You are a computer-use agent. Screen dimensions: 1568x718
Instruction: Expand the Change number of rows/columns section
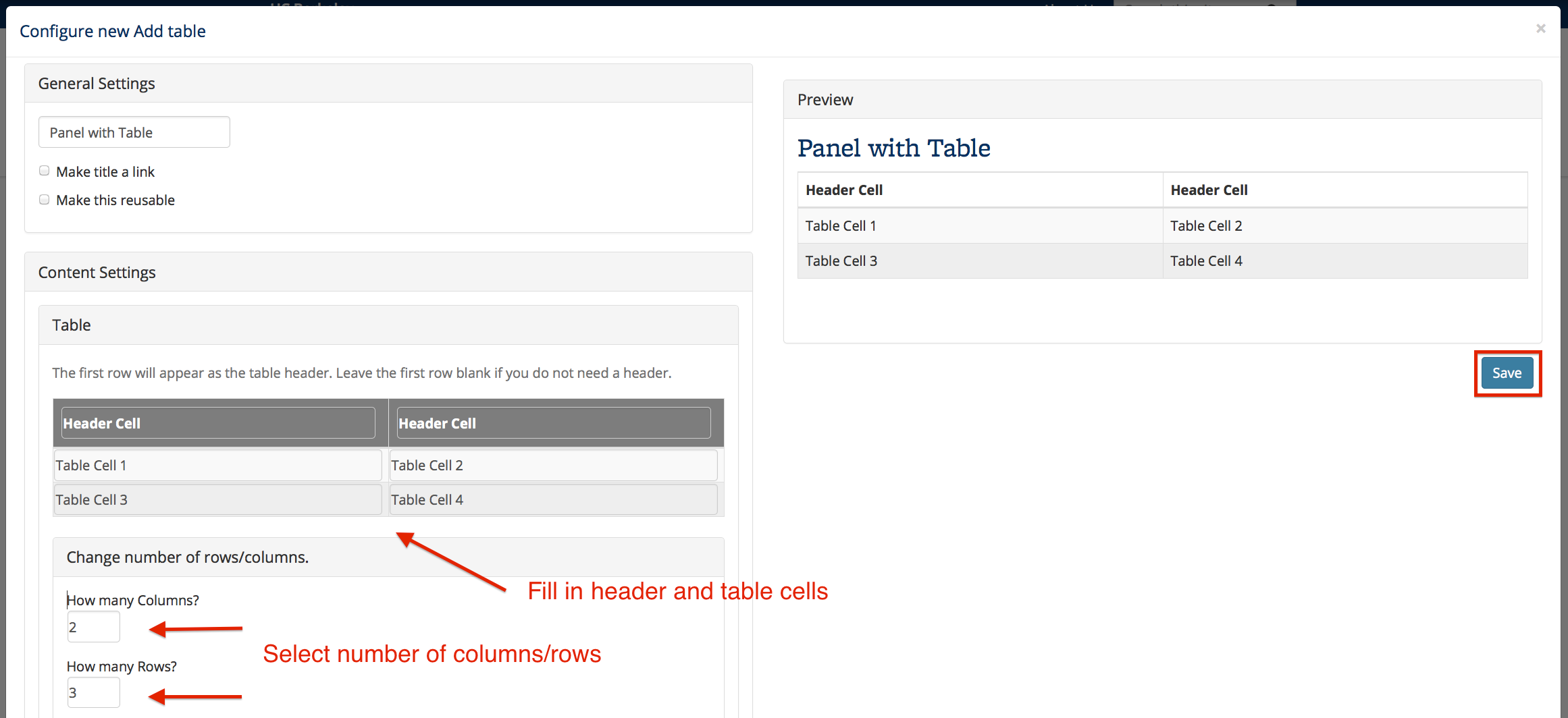[187, 557]
